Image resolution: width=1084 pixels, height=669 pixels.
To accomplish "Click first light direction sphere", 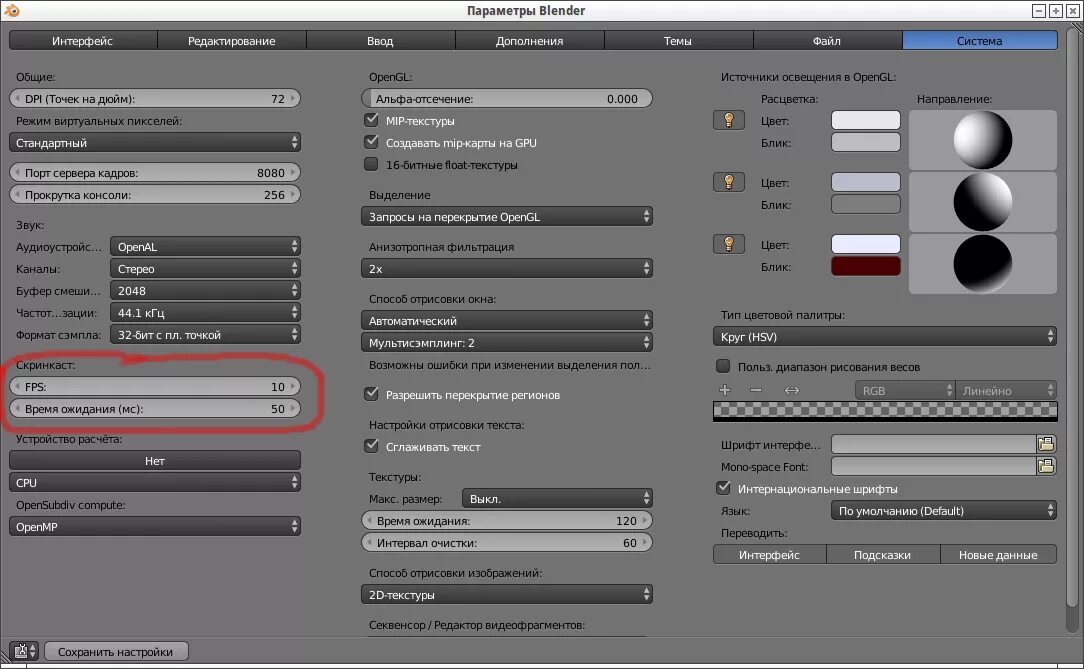I will 982,140.
